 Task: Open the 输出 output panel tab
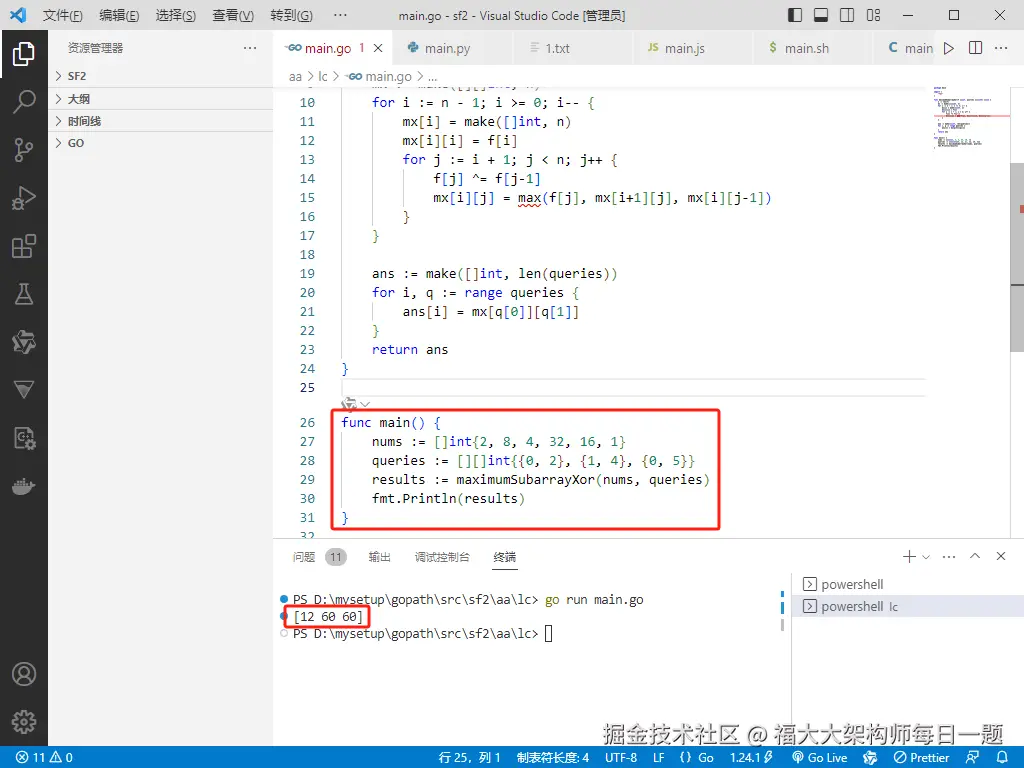[379, 557]
